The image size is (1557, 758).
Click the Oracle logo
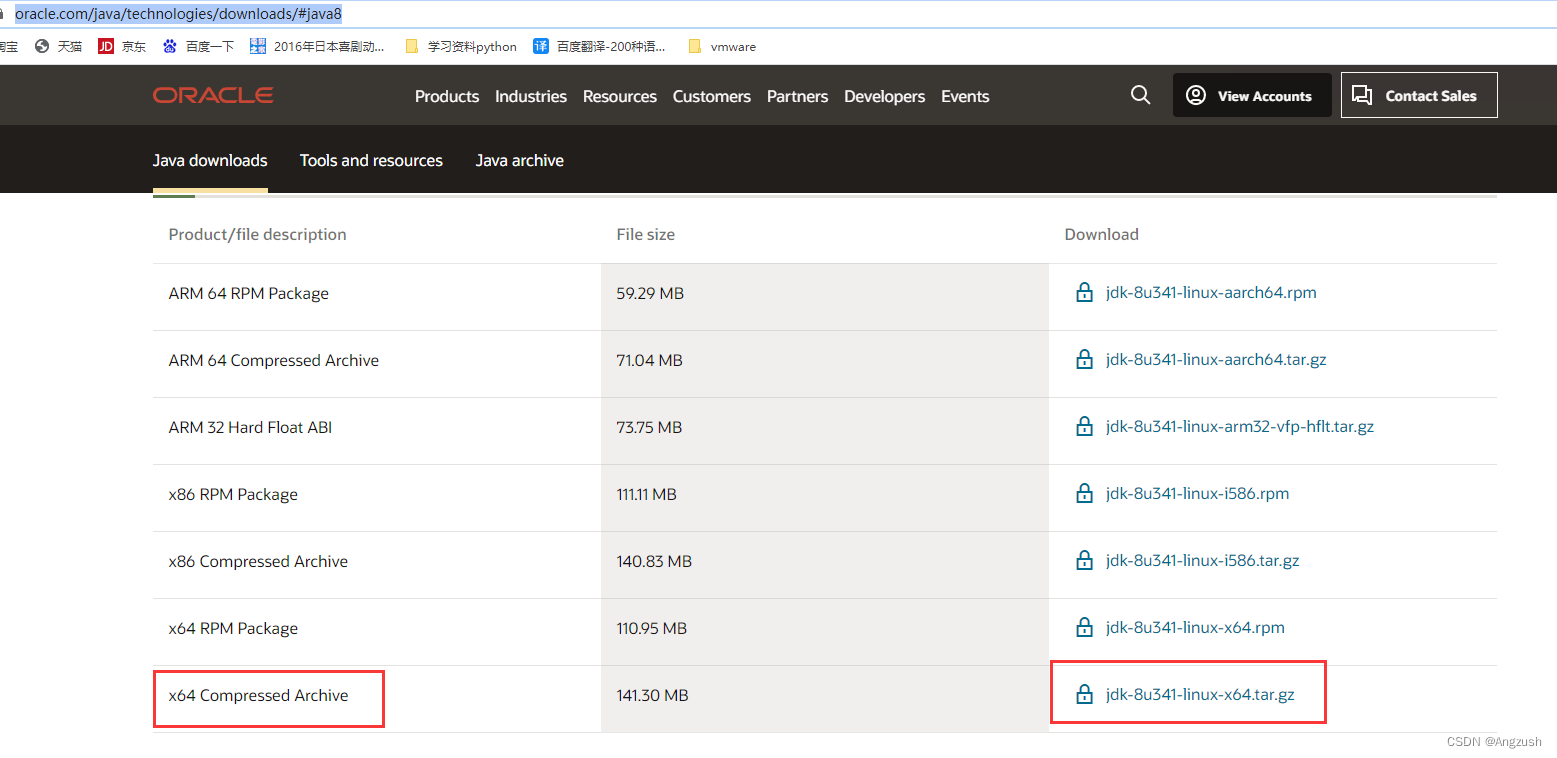click(x=213, y=95)
